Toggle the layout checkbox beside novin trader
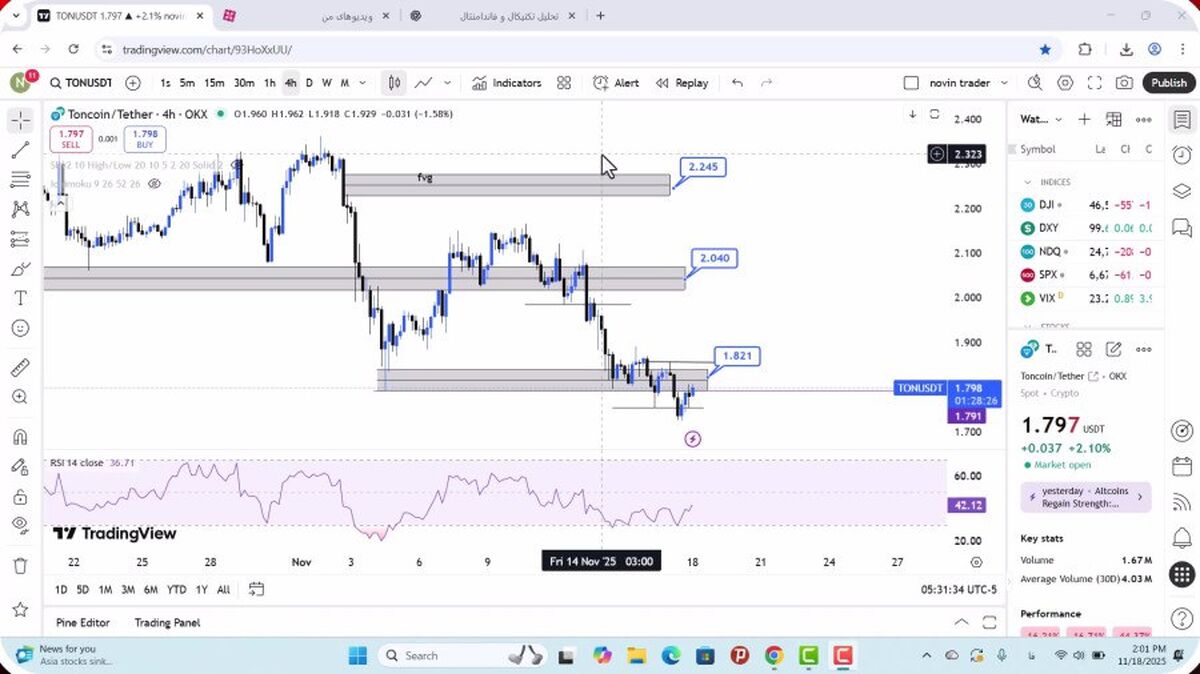This screenshot has width=1200, height=674. tap(911, 83)
